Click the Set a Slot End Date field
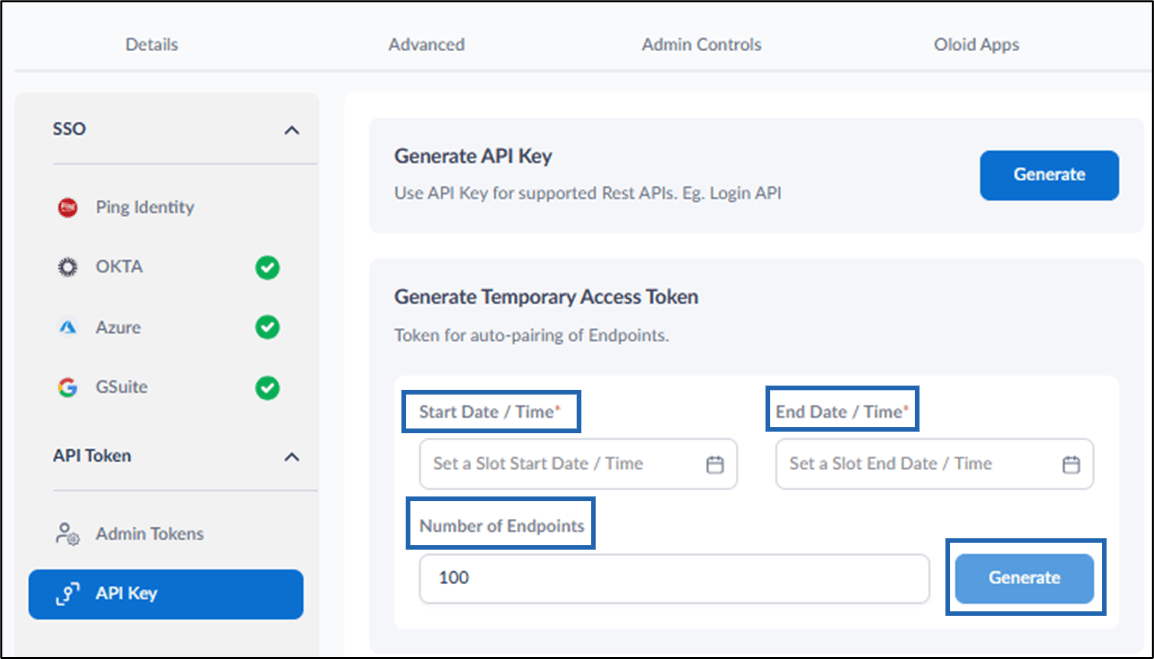1154x659 pixels. click(934, 464)
